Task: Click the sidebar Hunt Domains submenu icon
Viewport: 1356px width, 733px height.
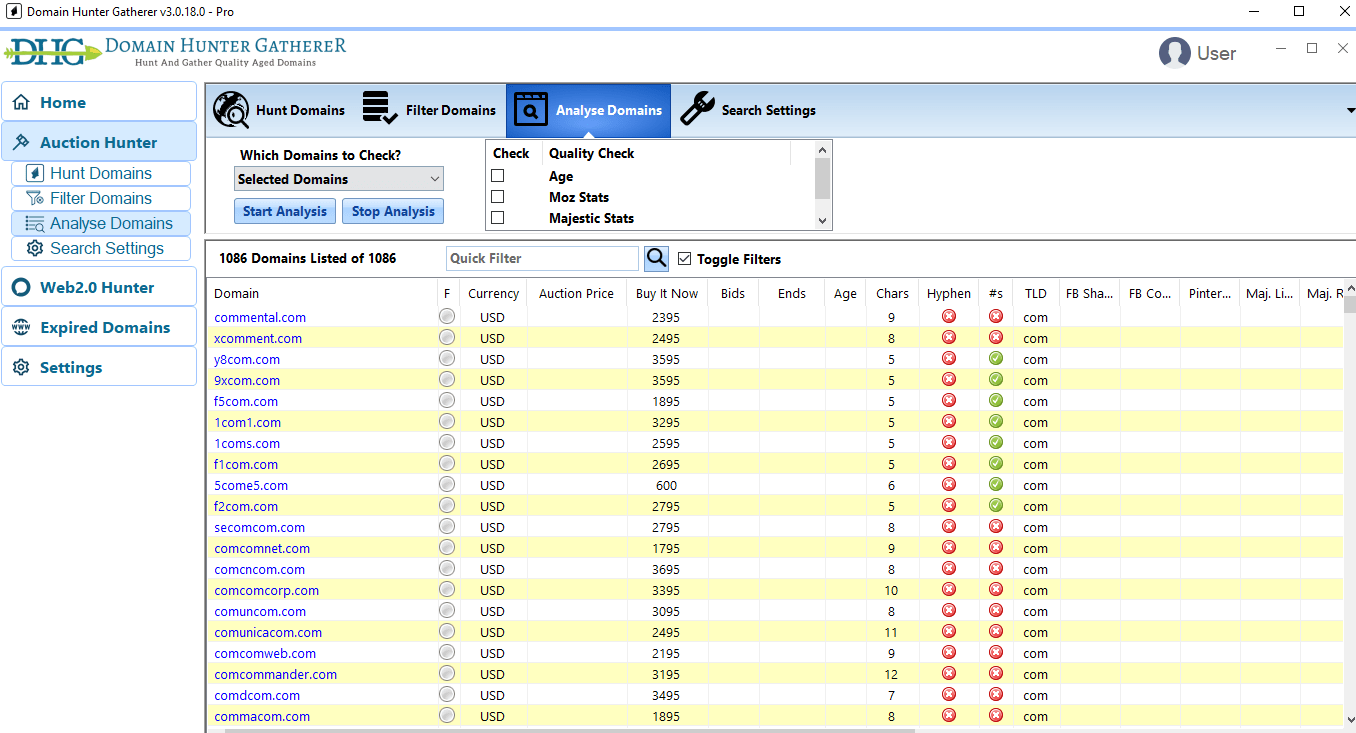Action: click(35, 173)
